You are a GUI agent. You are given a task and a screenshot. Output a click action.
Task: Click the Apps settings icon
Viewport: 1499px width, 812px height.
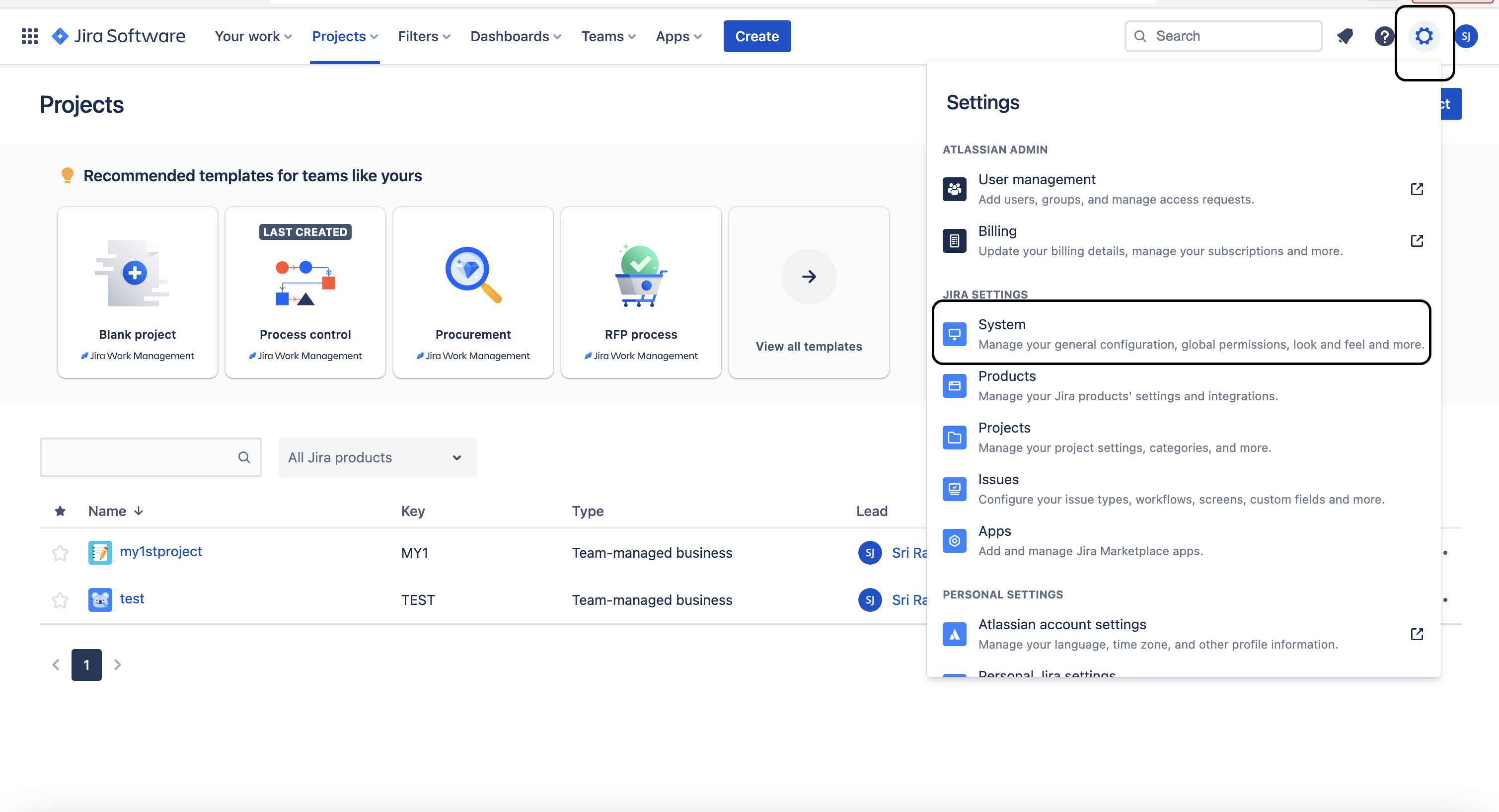pos(954,541)
